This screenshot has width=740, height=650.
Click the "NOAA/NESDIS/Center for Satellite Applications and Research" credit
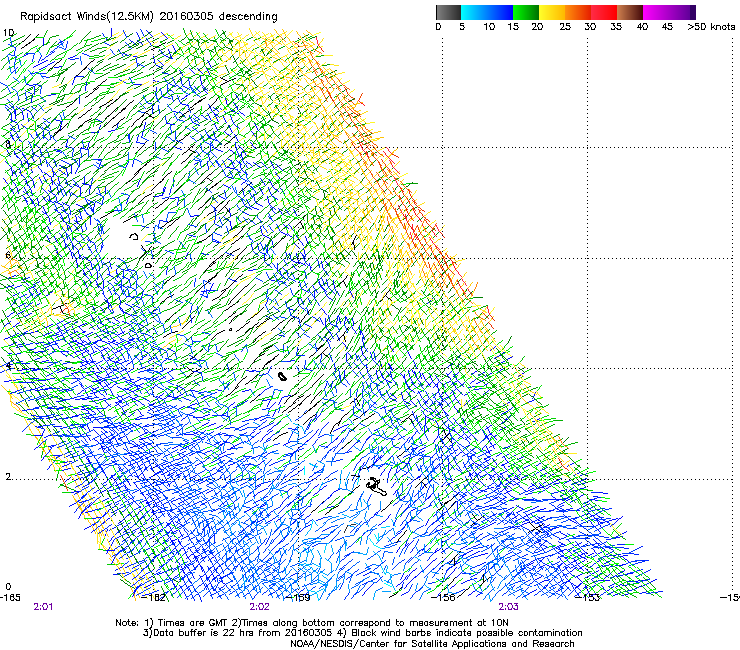coord(432,644)
